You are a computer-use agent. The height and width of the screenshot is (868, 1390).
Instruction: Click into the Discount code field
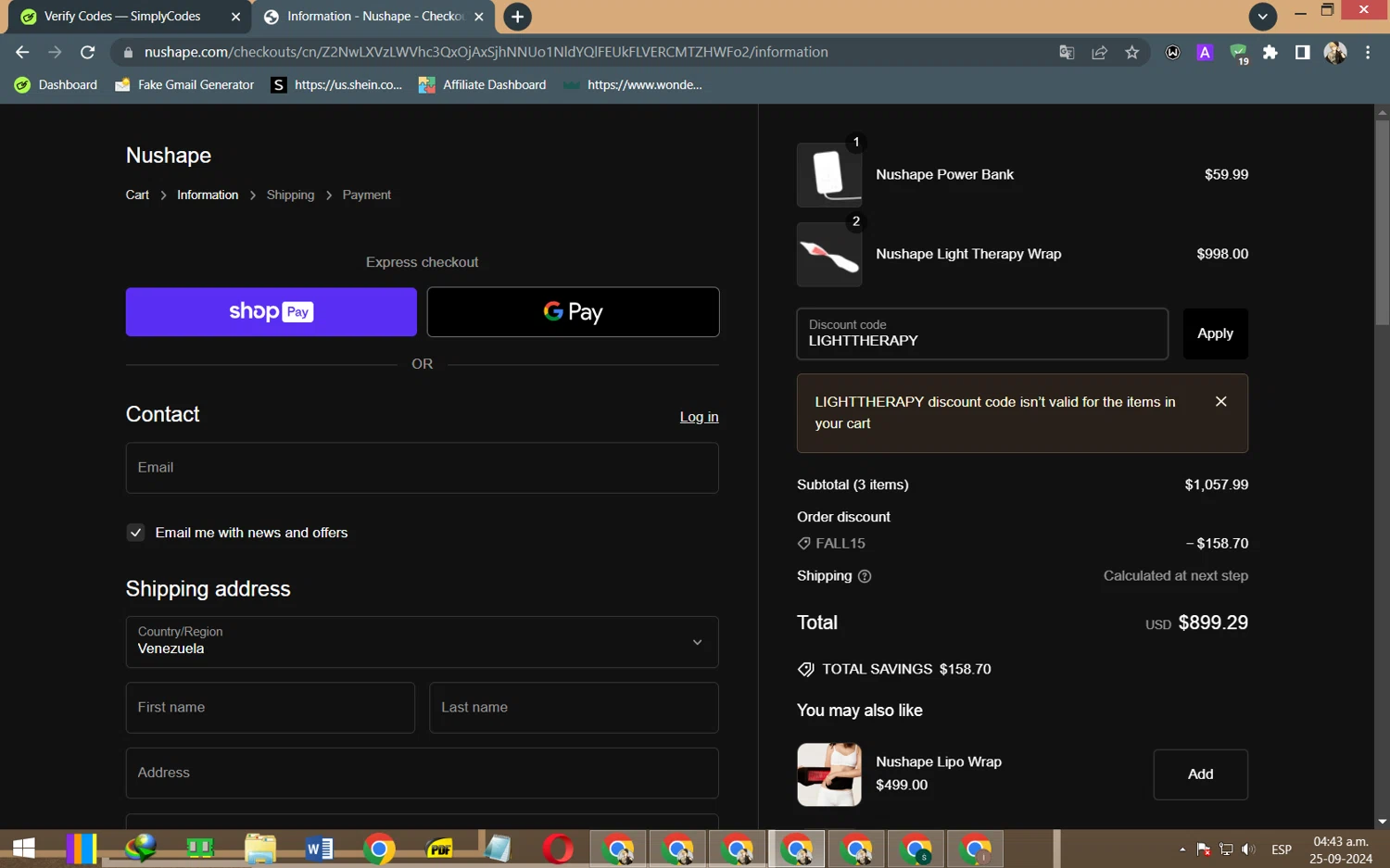click(x=982, y=333)
